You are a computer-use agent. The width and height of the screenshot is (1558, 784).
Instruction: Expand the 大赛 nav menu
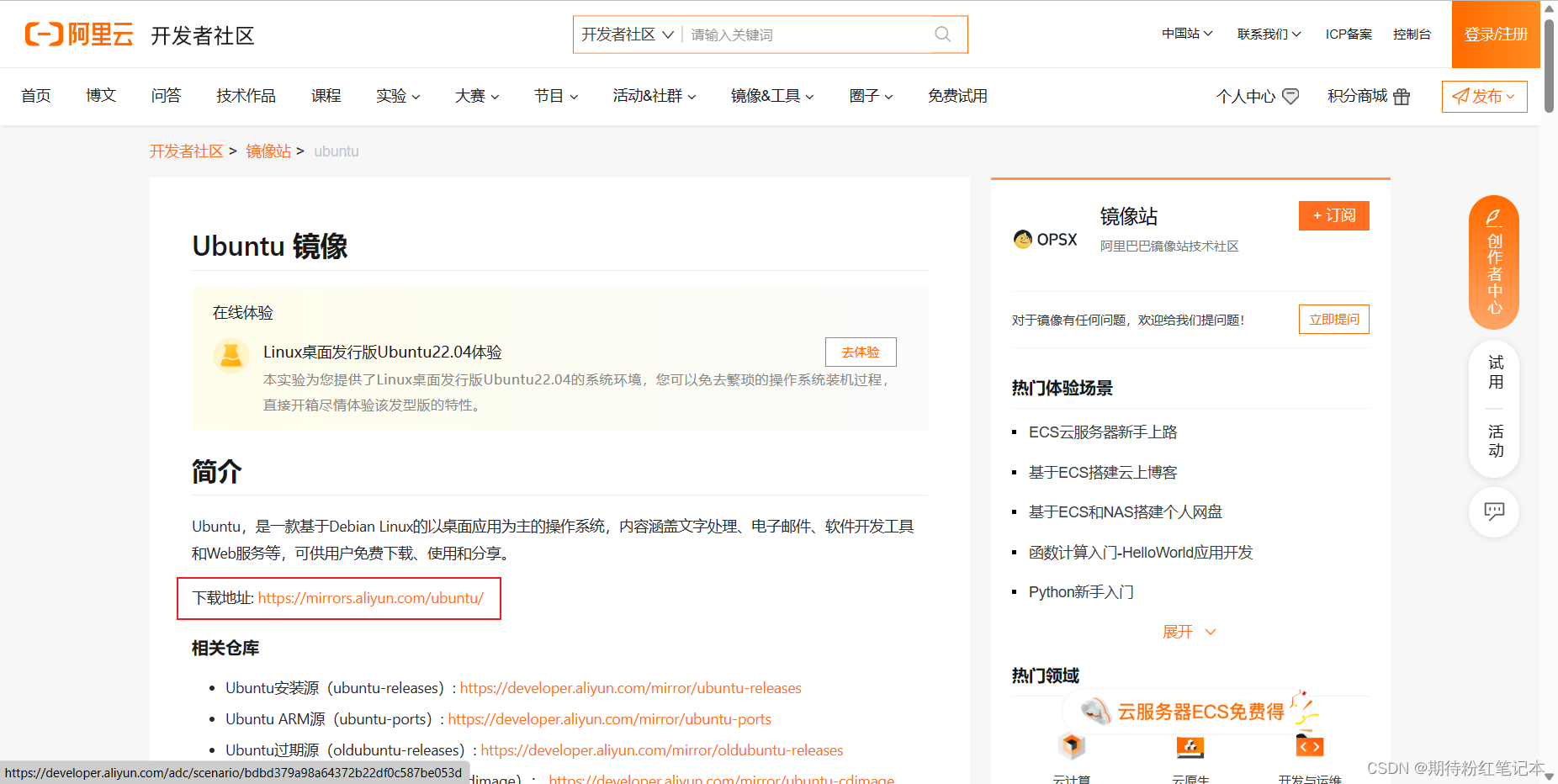[477, 96]
